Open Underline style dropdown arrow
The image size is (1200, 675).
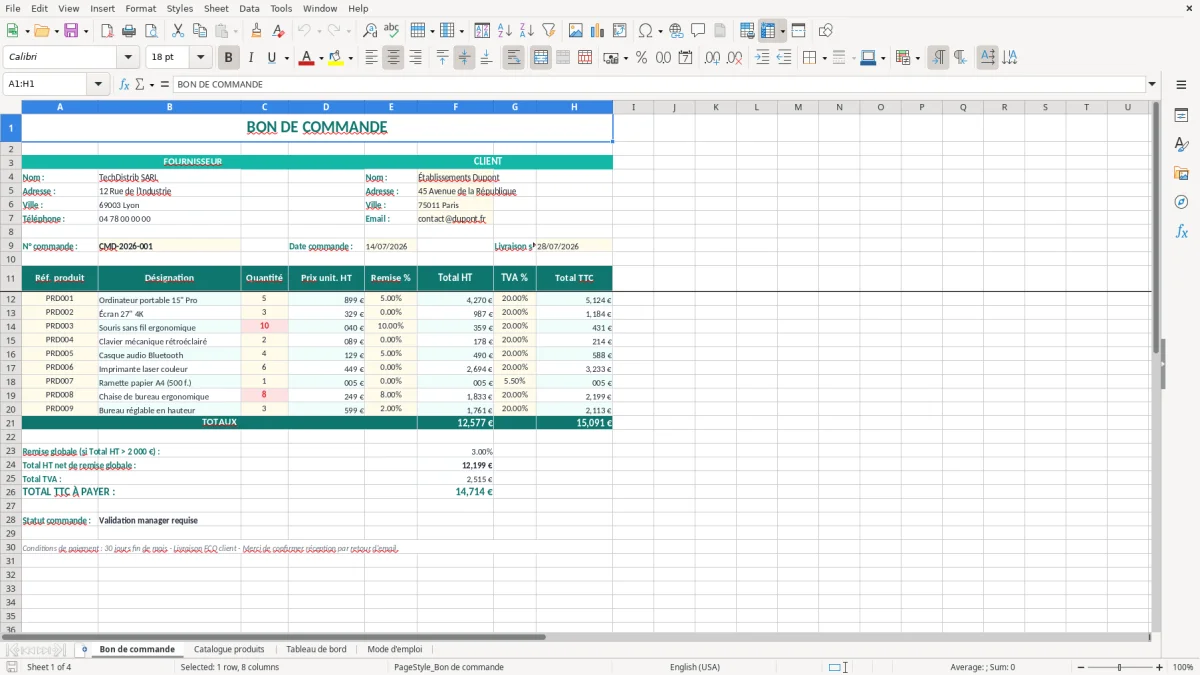286,58
